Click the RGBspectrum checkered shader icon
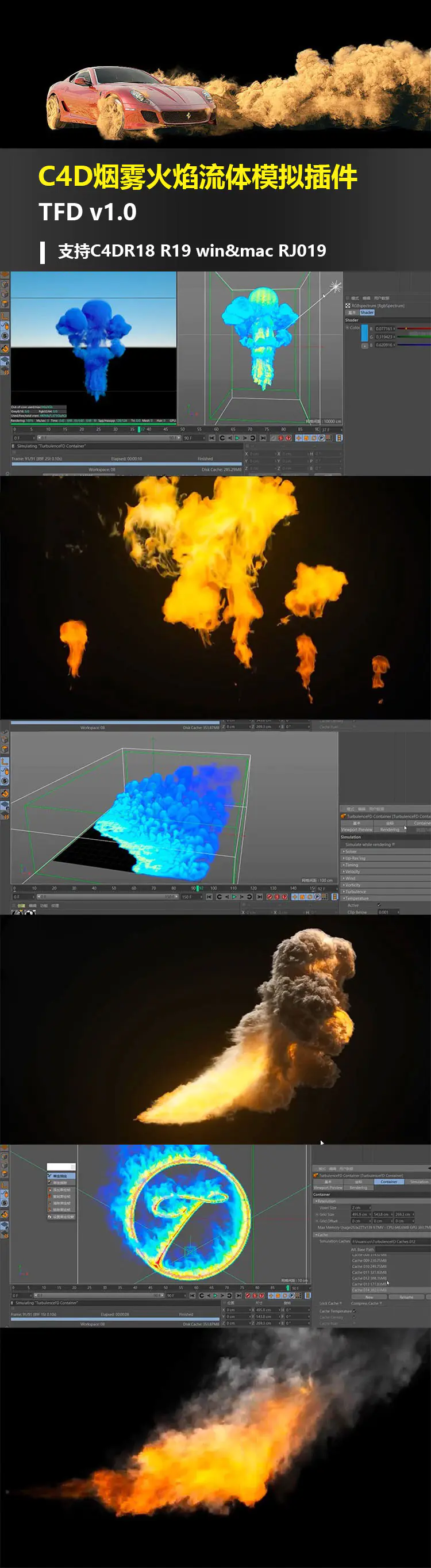The image size is (431, 1568). click(x=348, y=306)
